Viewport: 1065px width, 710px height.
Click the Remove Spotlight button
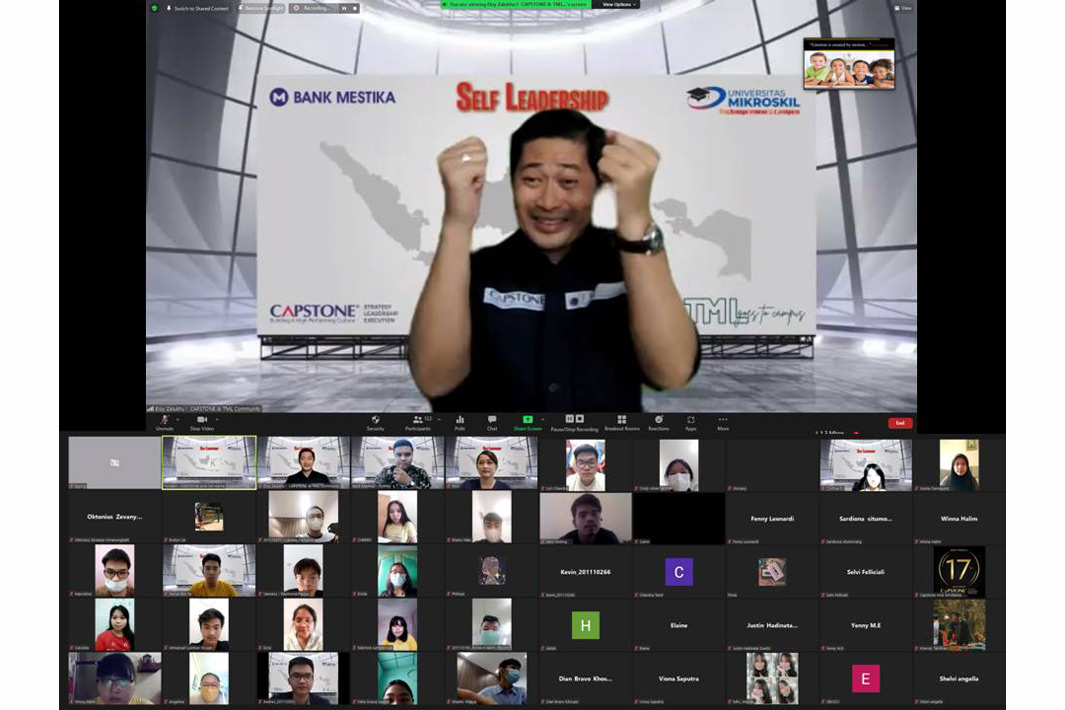click(261, 8)
